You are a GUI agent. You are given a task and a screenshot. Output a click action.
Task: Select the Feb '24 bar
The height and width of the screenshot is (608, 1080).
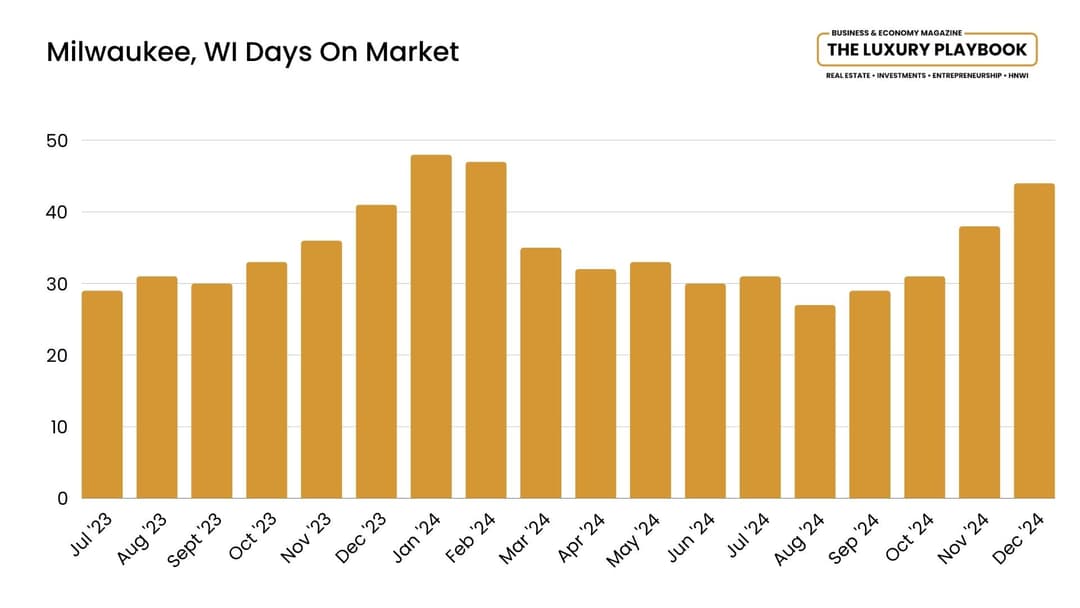(x=486, y=330)
